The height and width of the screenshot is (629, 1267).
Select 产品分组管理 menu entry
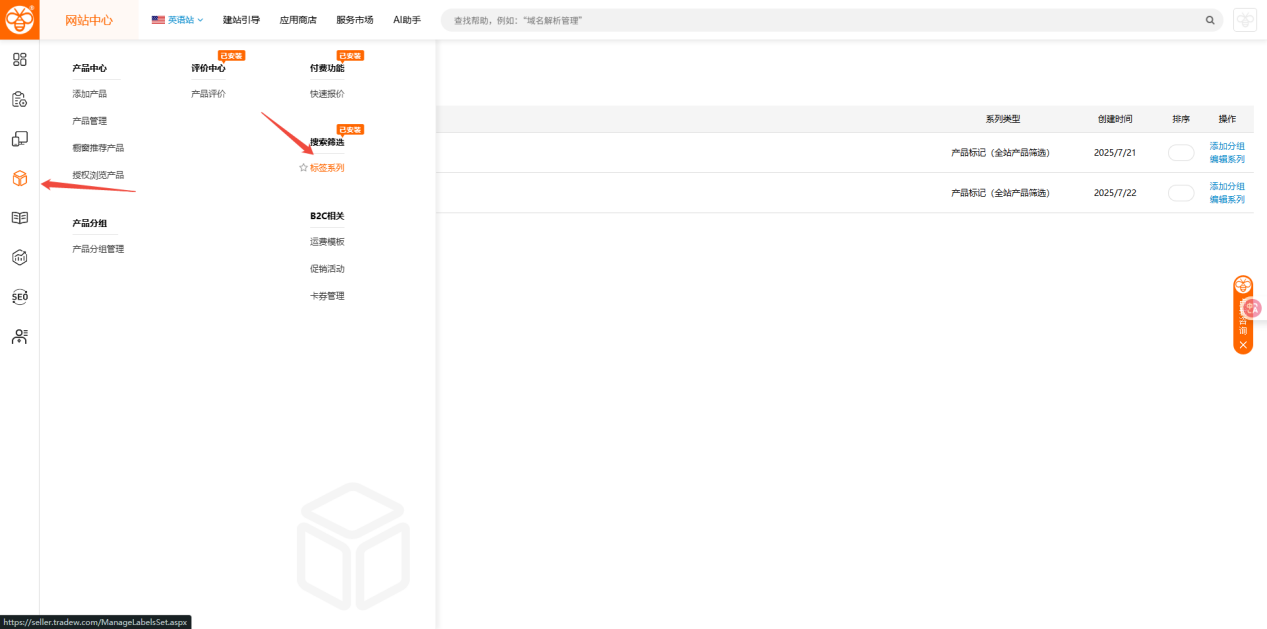click(x=98, y=249)
